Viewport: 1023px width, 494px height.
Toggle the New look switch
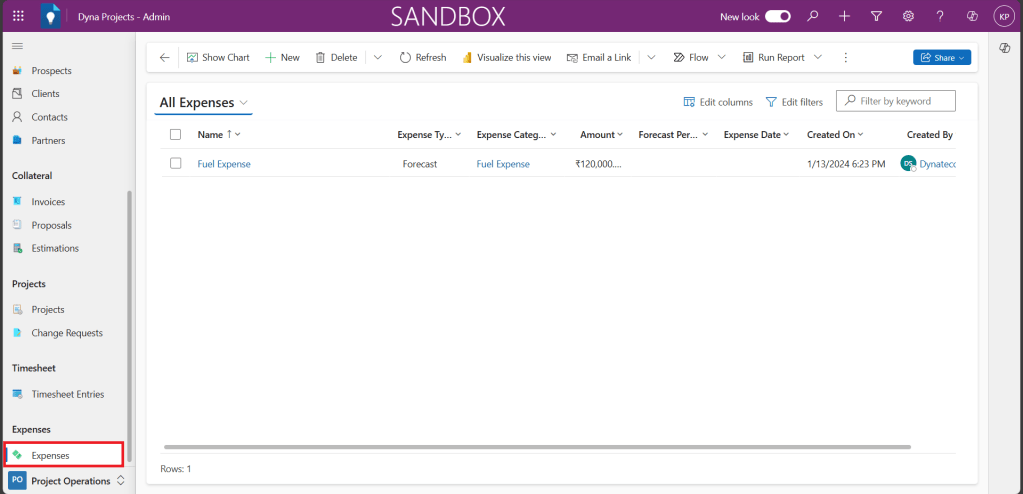coord(778,16)
